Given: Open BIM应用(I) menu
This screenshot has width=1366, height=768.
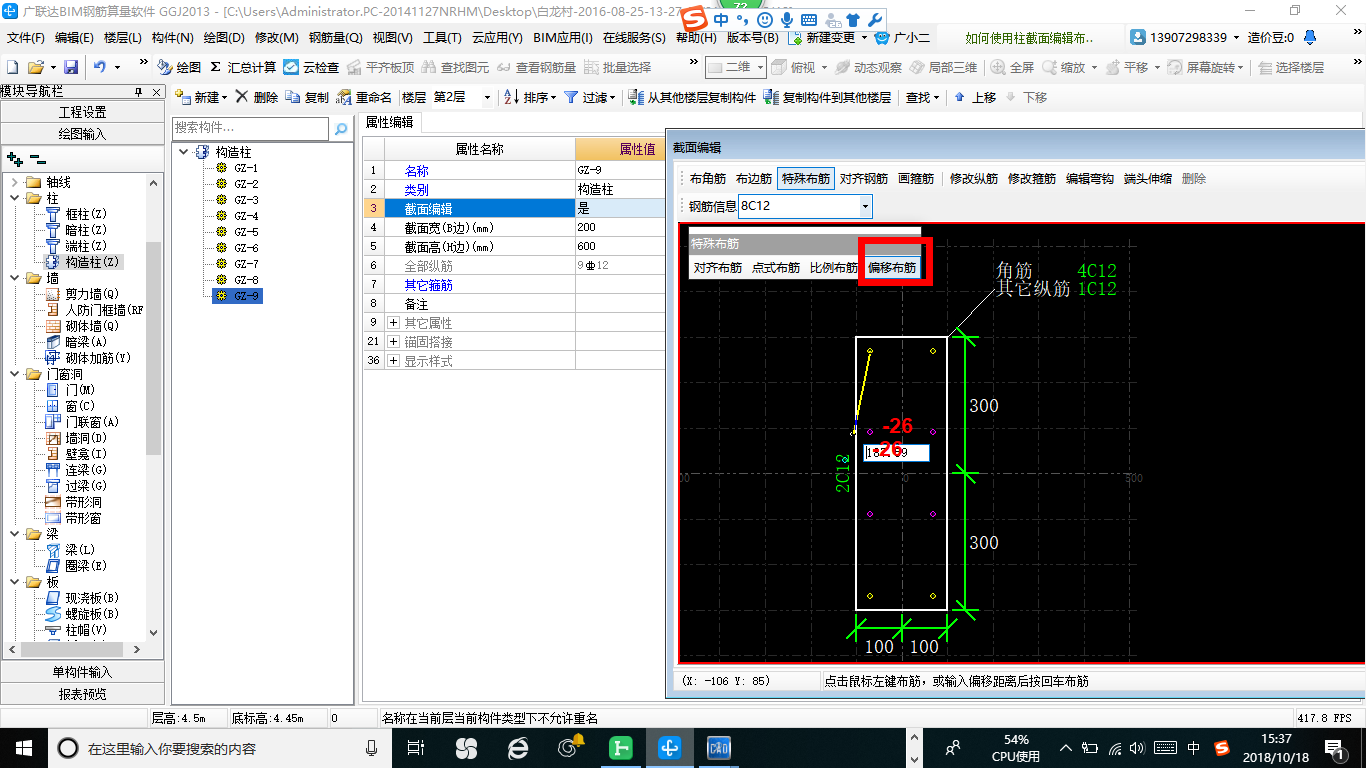Looking at the screenshot, I should point(563,37).
